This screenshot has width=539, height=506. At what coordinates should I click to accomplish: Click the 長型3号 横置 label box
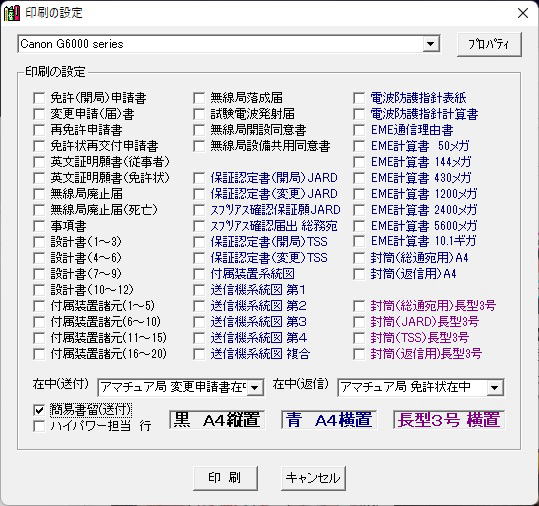(449, 420)
